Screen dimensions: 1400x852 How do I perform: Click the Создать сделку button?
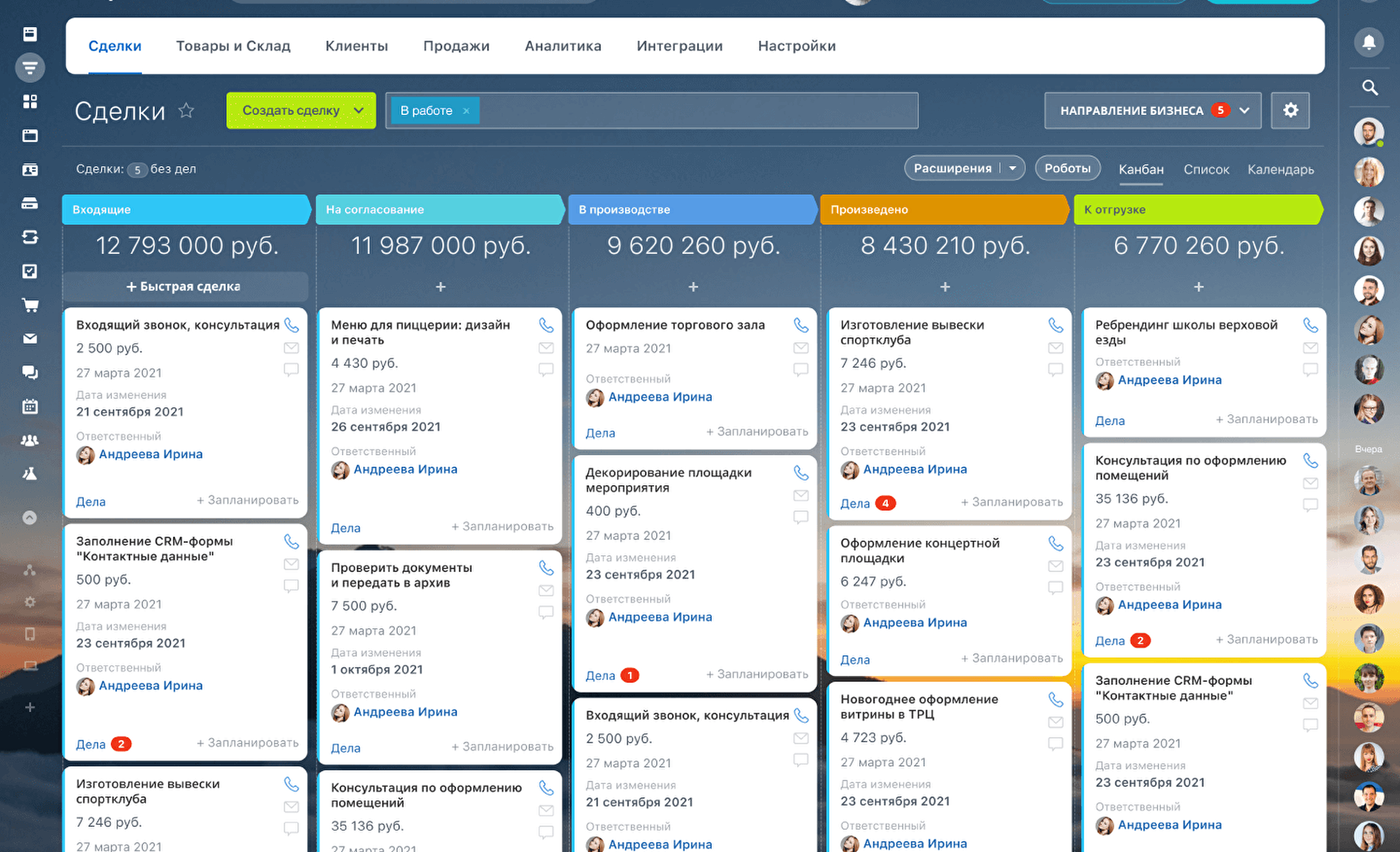(290, 110)
